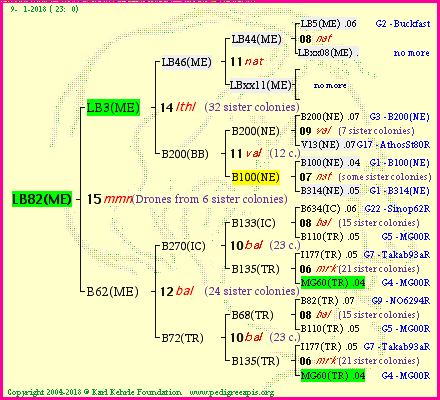Click 10 bal (23 c.) under B68(TR)

pos(265,337)
